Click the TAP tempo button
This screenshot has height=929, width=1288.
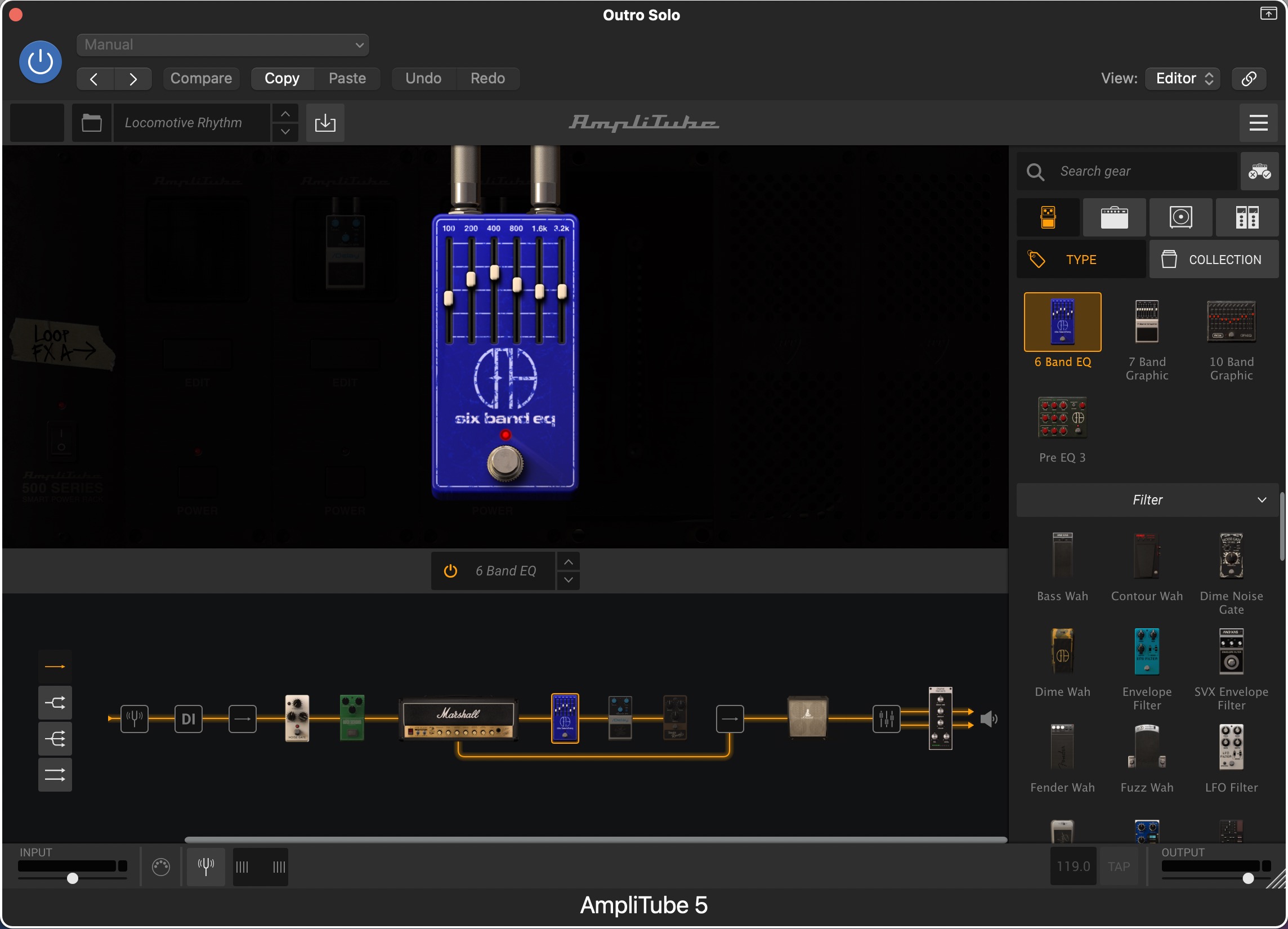[x=1119, y=867]
